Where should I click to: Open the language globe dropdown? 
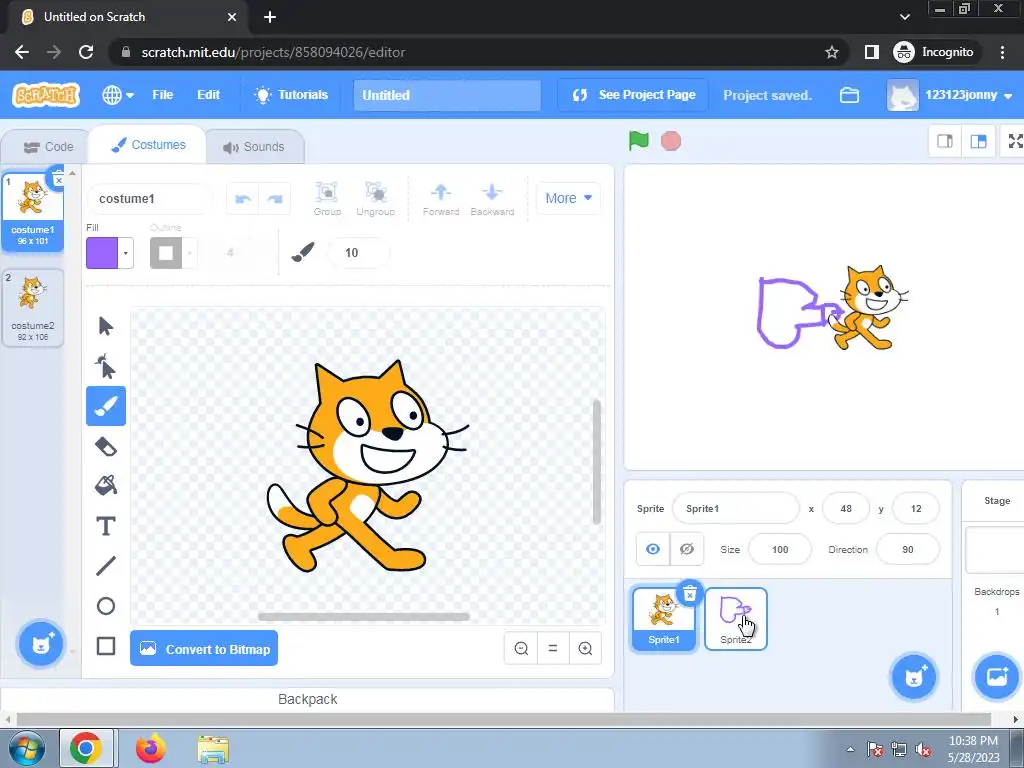pyautogui.click(x=118, y=95)
